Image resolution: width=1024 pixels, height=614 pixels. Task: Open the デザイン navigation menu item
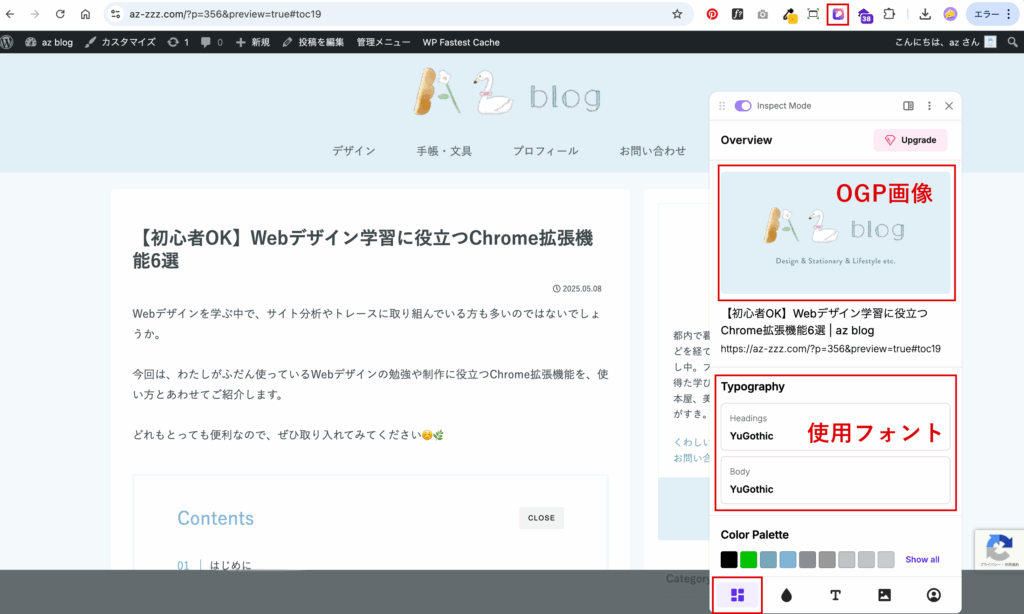[353, 151]
